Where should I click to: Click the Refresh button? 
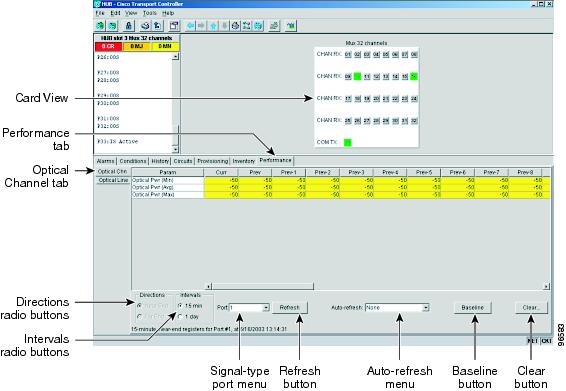click(x=289, y=308)
